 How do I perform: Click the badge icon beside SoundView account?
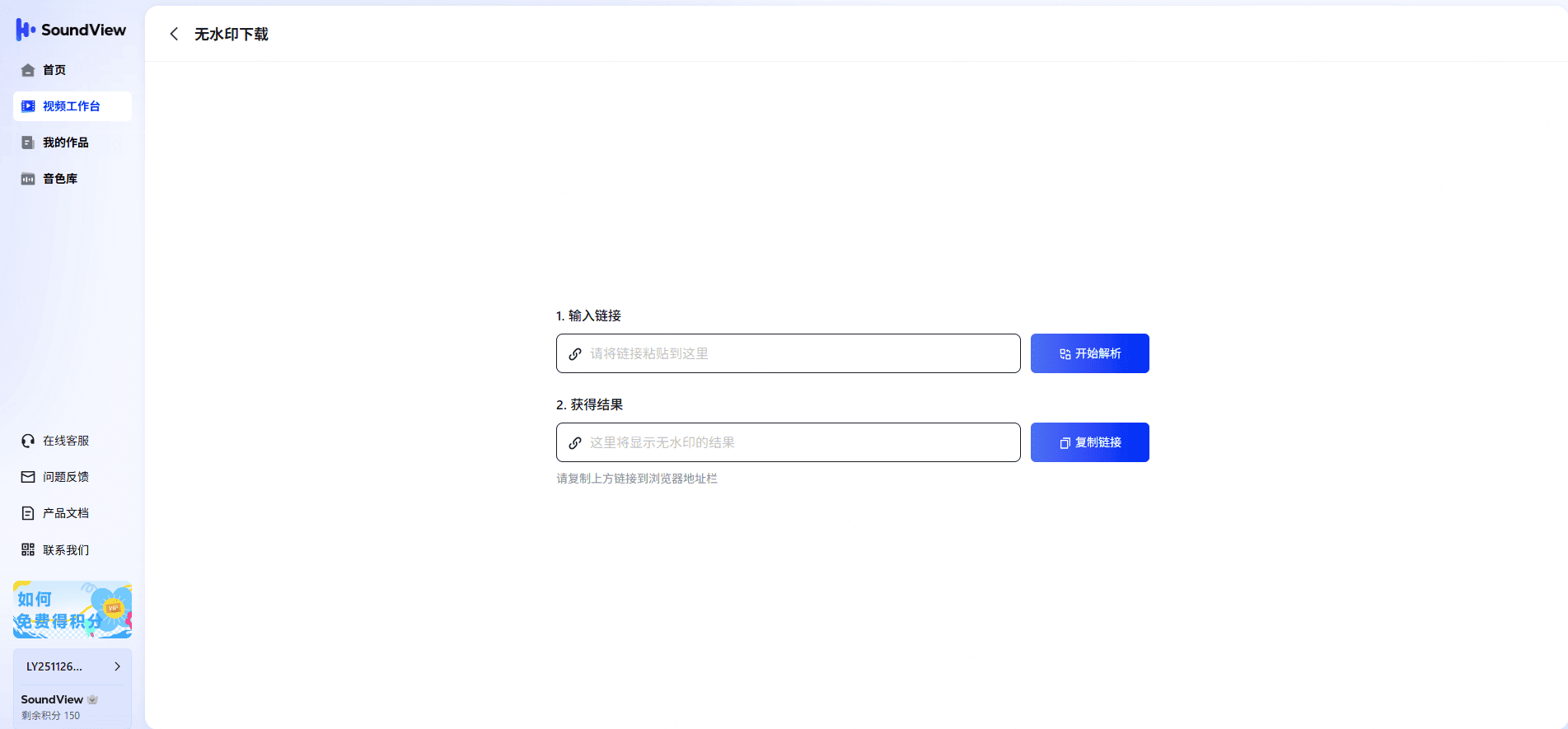(x=92, y=699)
